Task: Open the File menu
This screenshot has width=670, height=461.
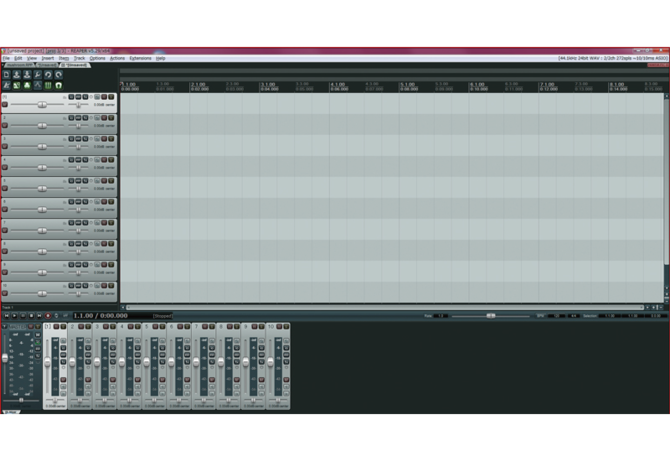Action: (6, 58)
